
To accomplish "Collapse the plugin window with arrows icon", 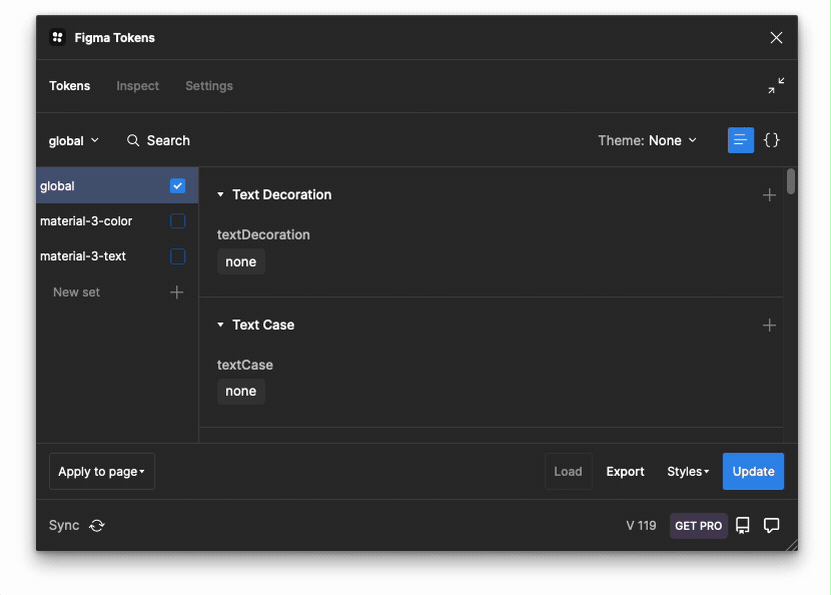I will point(776,86).
